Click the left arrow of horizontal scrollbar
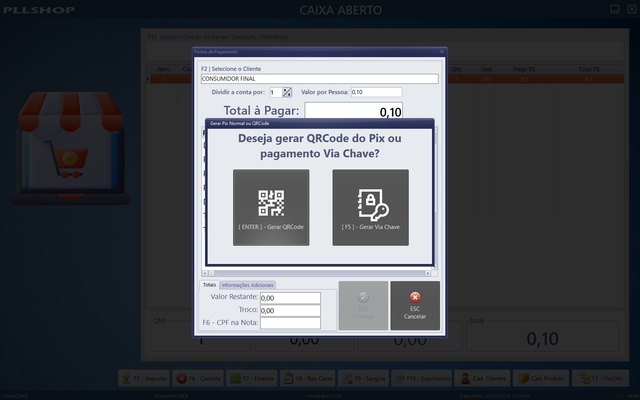Image resolution: width=640 pixels, height=400 pixels. (x=205, y=273)
